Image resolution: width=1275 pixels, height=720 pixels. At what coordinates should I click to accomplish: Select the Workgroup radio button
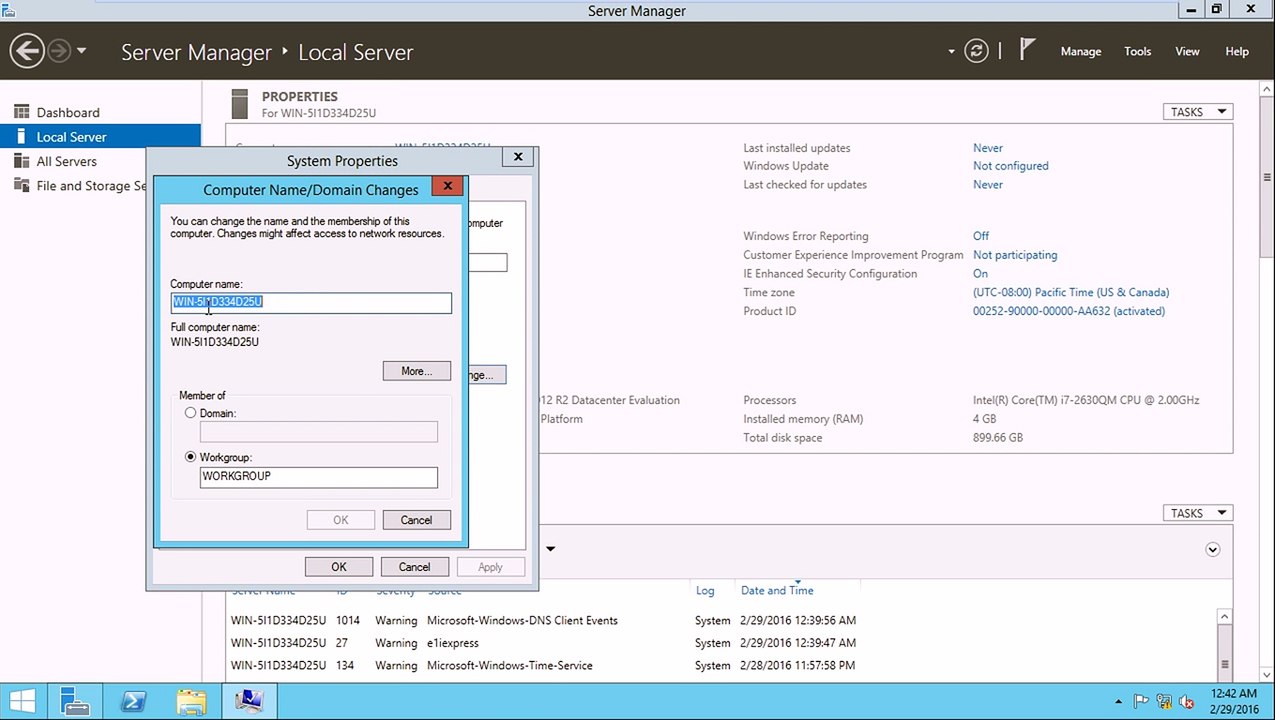190,457
